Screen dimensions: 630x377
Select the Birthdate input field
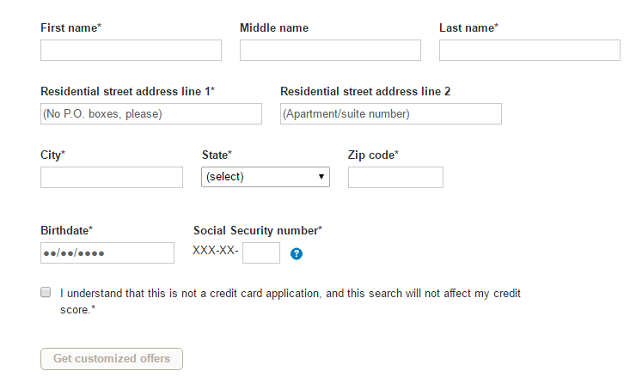[x=107, y=253]
